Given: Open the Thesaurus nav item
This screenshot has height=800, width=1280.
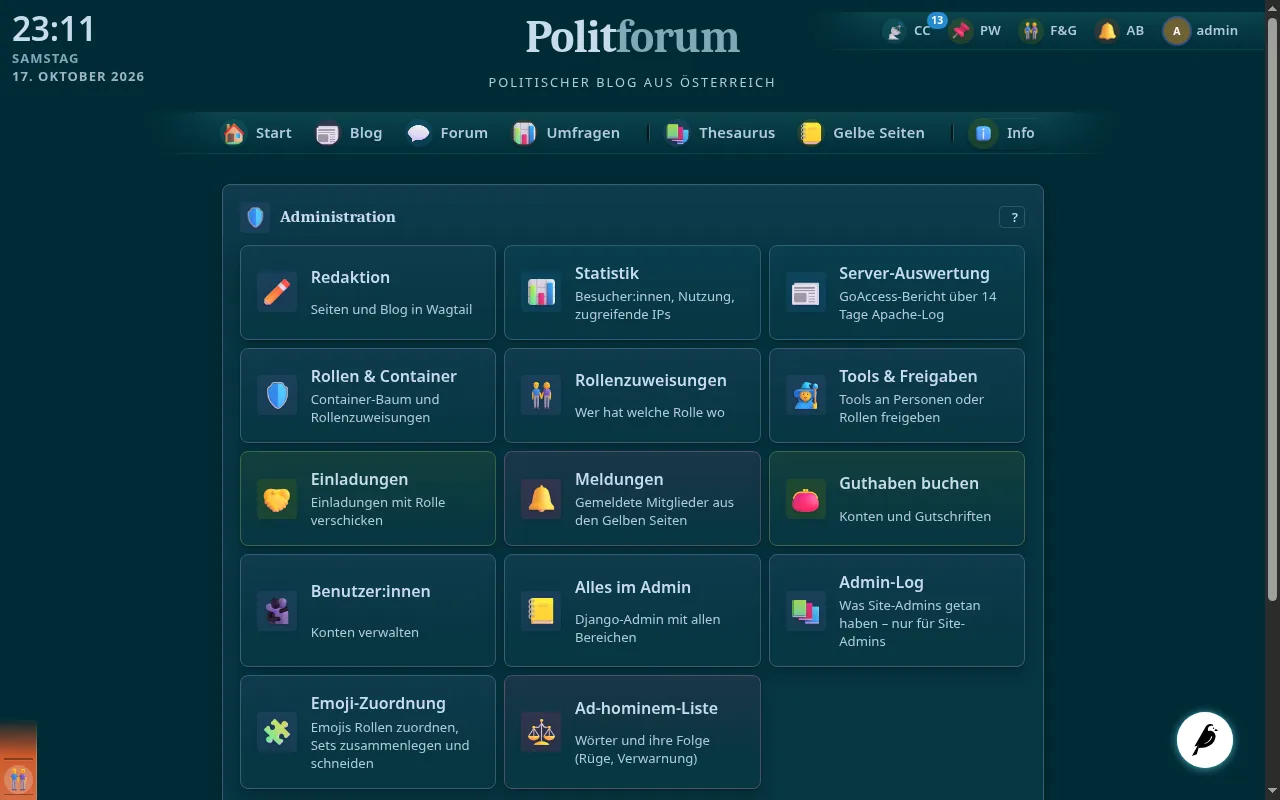Looking at the screenshot, I should pos(720,133).
